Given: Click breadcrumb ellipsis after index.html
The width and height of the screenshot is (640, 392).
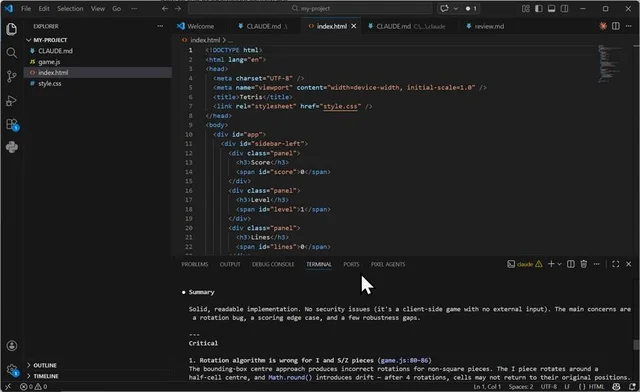Looking at the screenshot, I should coord(231,40).
